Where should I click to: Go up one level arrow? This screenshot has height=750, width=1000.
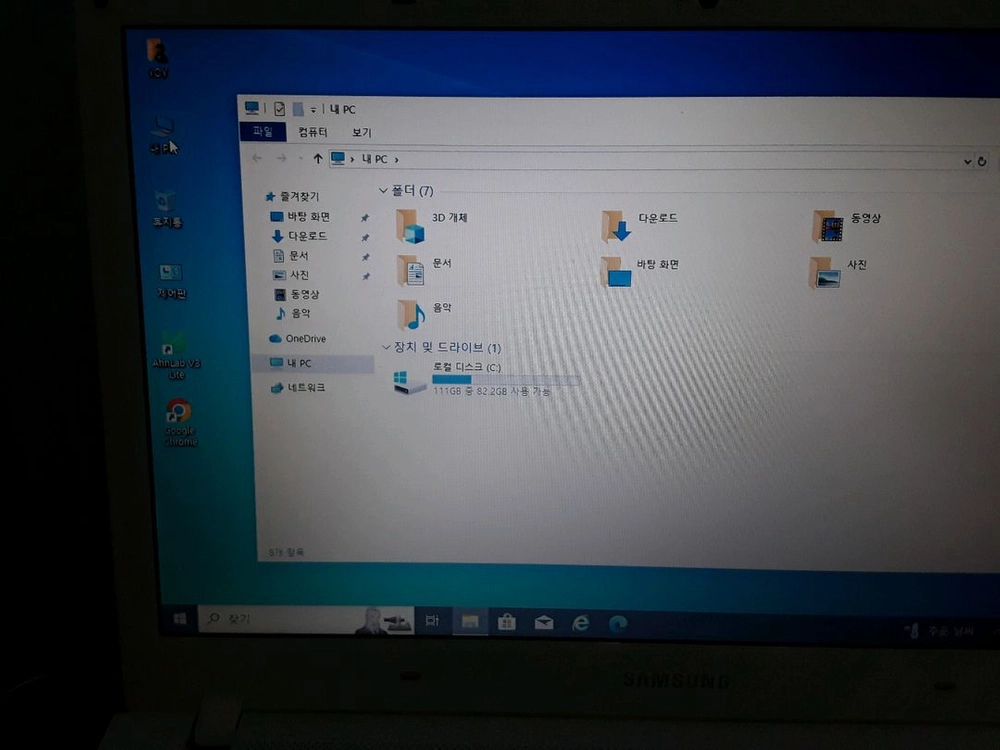[x=317, y=158]
